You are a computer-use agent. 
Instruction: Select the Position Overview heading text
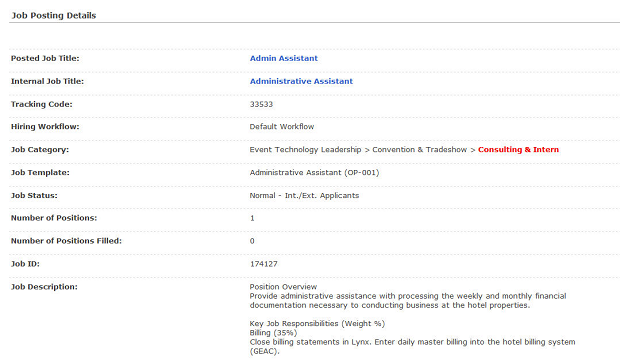(283, 287)
